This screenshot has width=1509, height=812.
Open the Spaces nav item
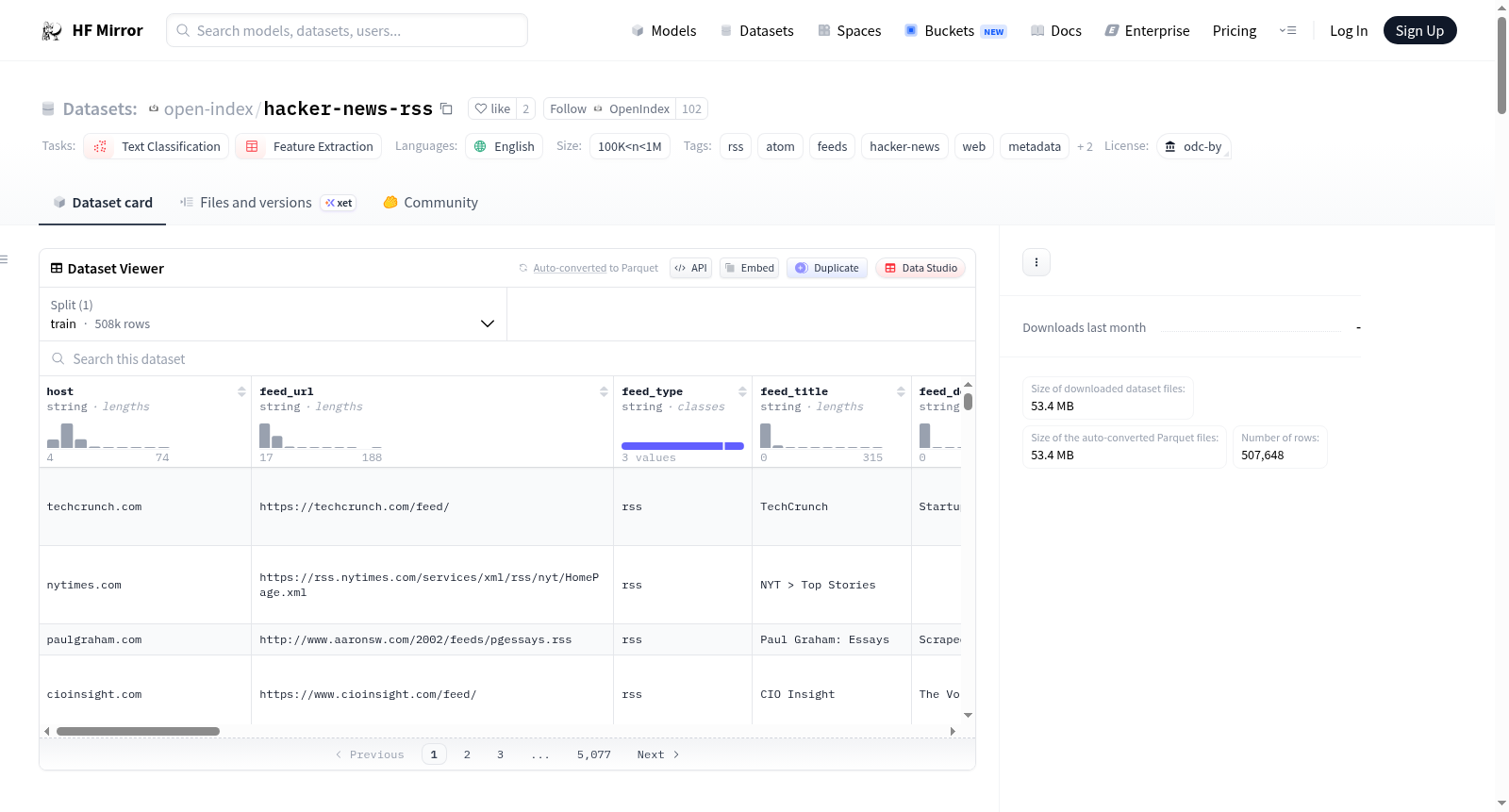click(x=850, y=31)
